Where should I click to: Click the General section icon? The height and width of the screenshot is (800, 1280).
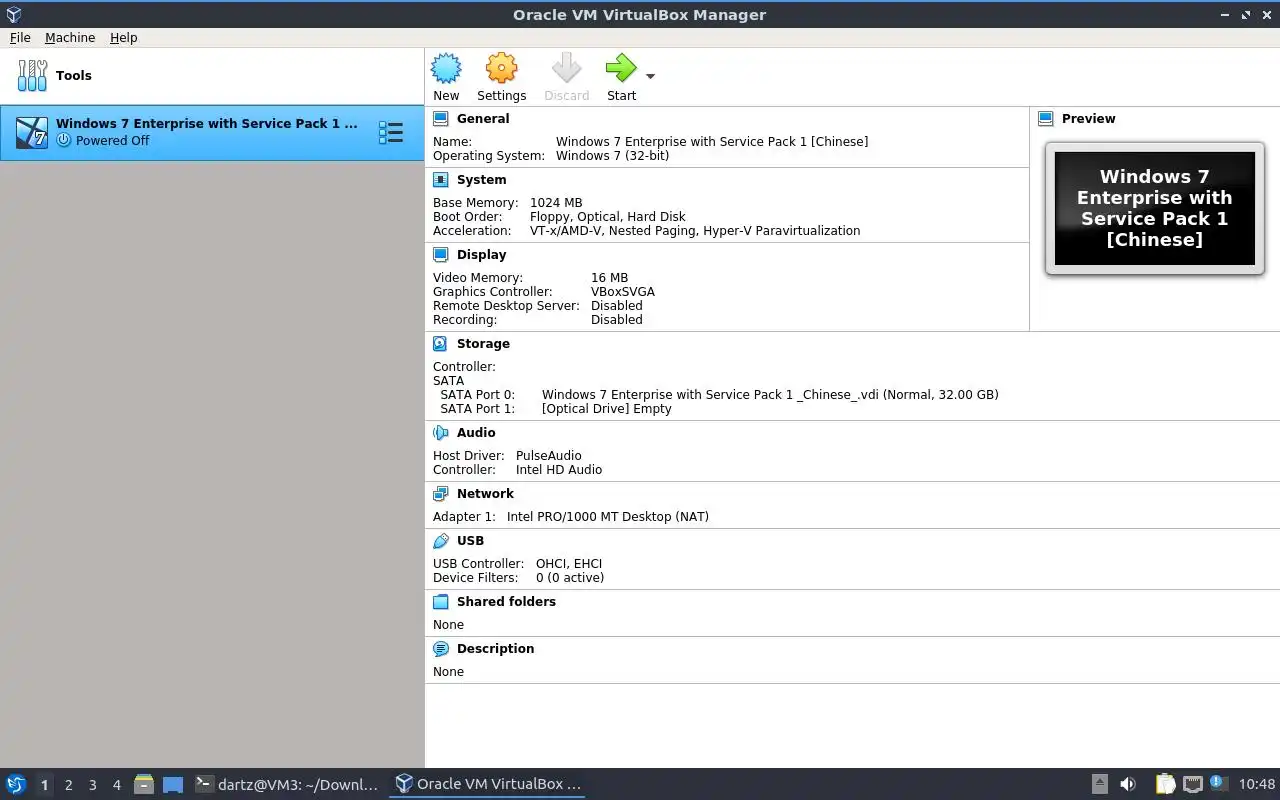click(441, 118)
